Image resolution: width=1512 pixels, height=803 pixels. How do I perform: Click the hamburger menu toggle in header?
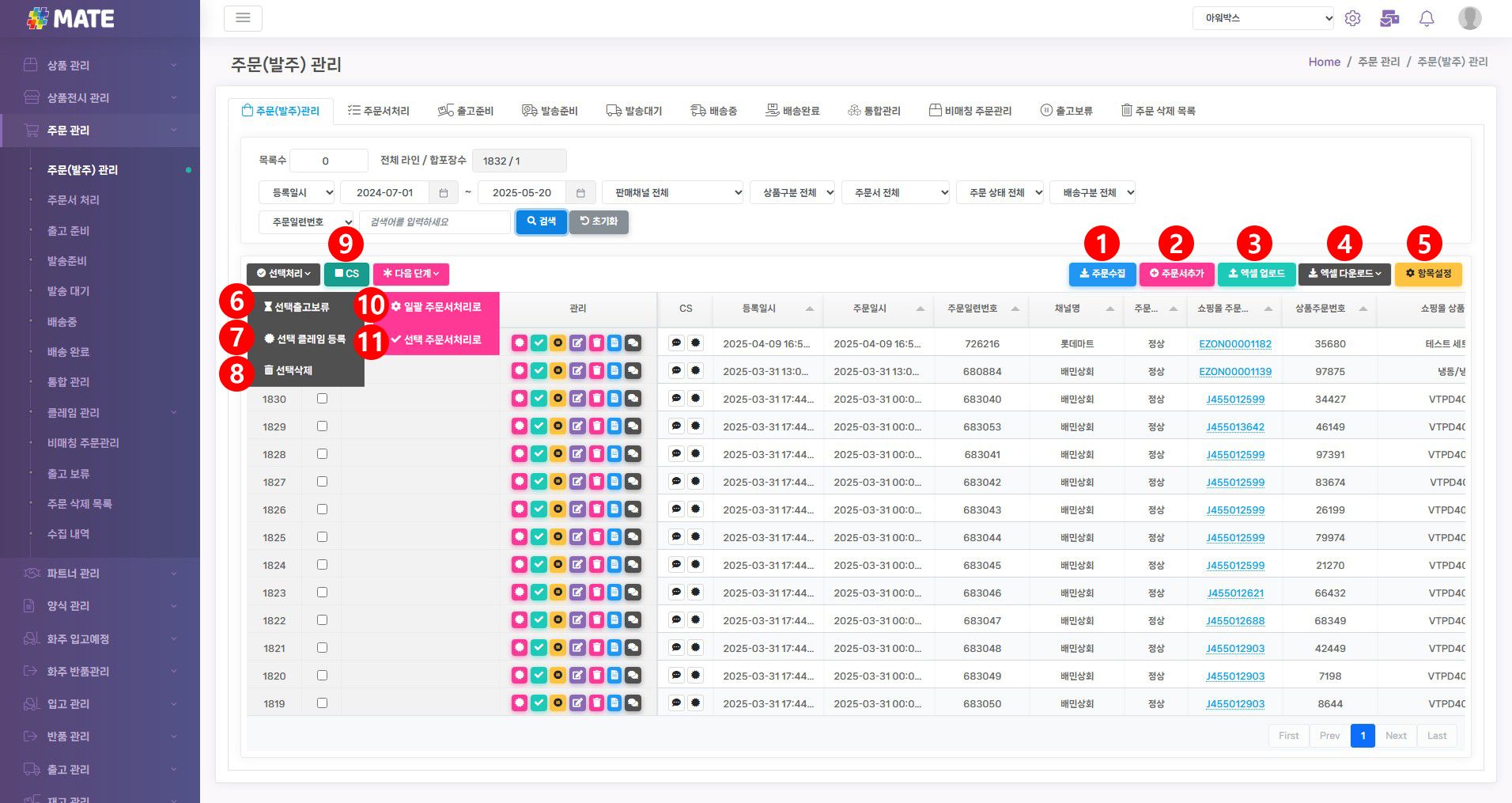243,17
